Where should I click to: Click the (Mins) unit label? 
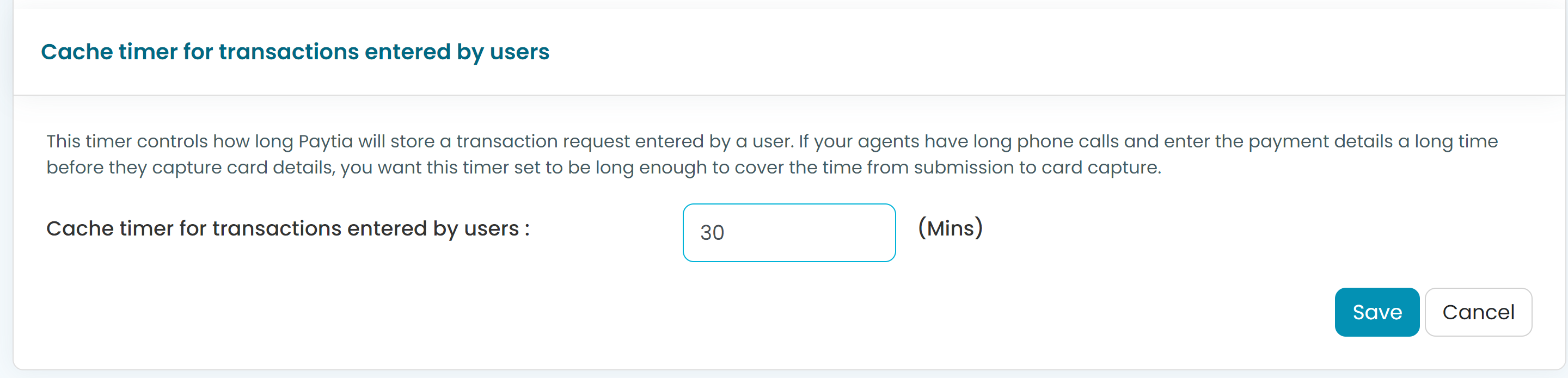tap(950, 228)
